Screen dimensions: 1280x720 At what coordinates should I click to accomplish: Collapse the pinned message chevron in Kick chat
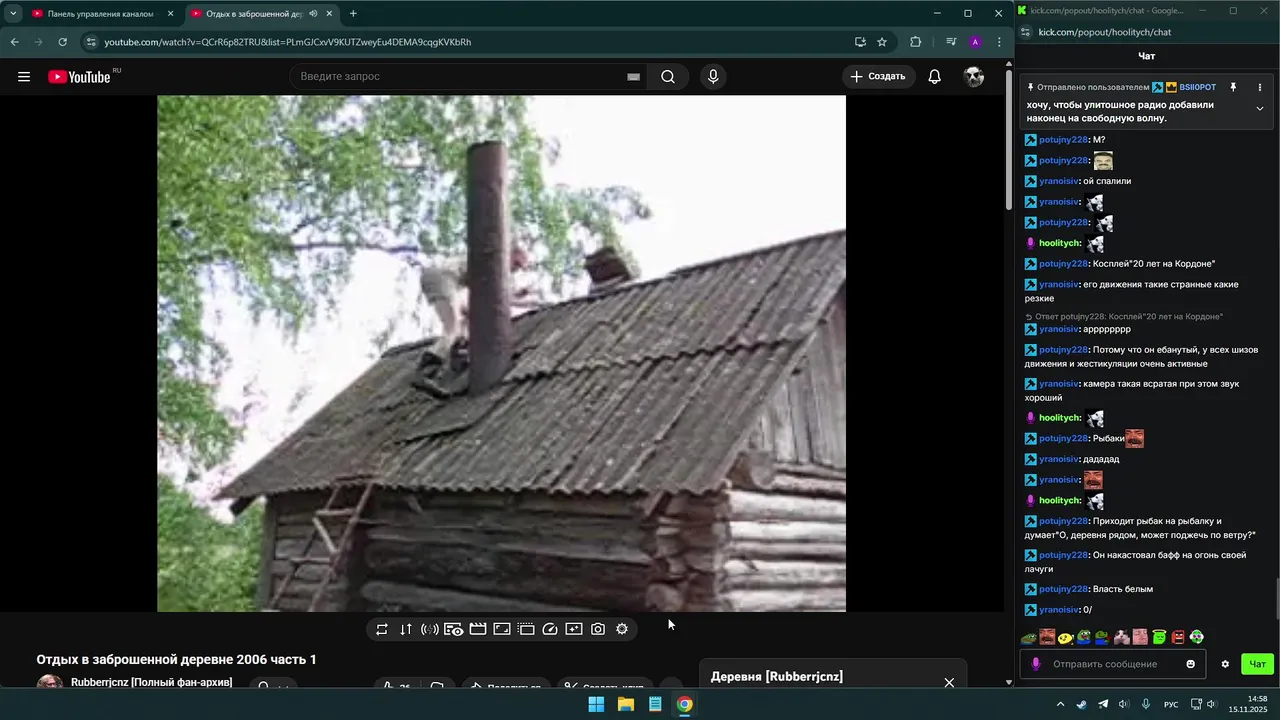pyautogui.click(x=1260, y=109)
